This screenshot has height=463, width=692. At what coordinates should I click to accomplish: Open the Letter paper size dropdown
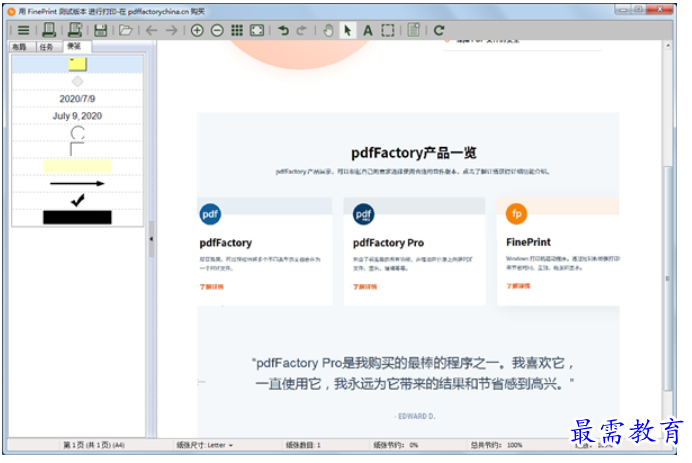coord(205,445)
